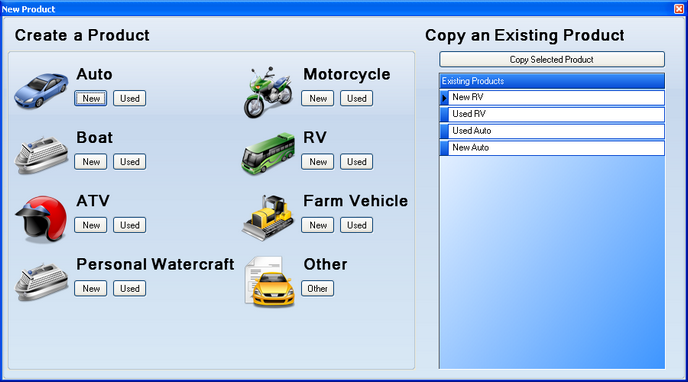Click the Personal Watercraft icon

41,282
